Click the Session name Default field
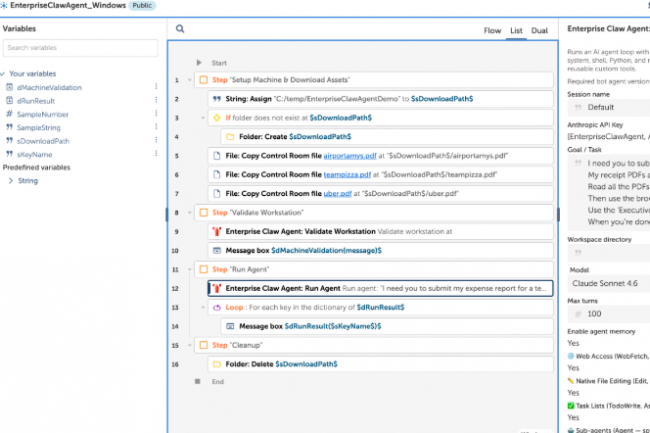The image size is (650, 433). (609, 107)
